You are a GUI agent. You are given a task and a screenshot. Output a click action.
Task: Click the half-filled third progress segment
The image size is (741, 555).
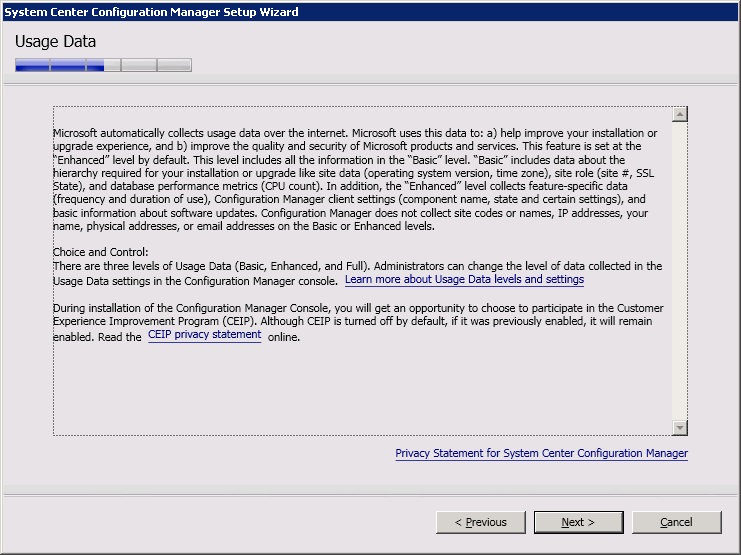click(103, 66)
